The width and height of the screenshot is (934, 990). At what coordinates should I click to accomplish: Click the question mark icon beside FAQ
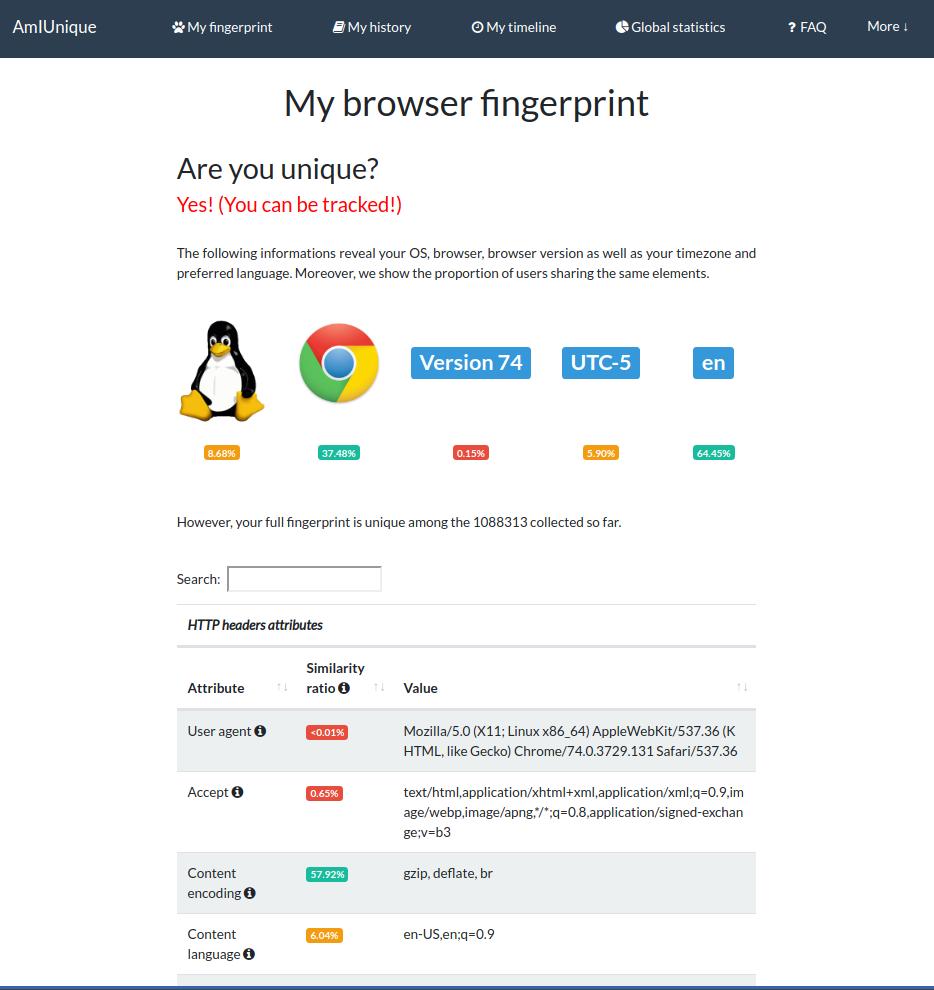click(x=792, y=27)
